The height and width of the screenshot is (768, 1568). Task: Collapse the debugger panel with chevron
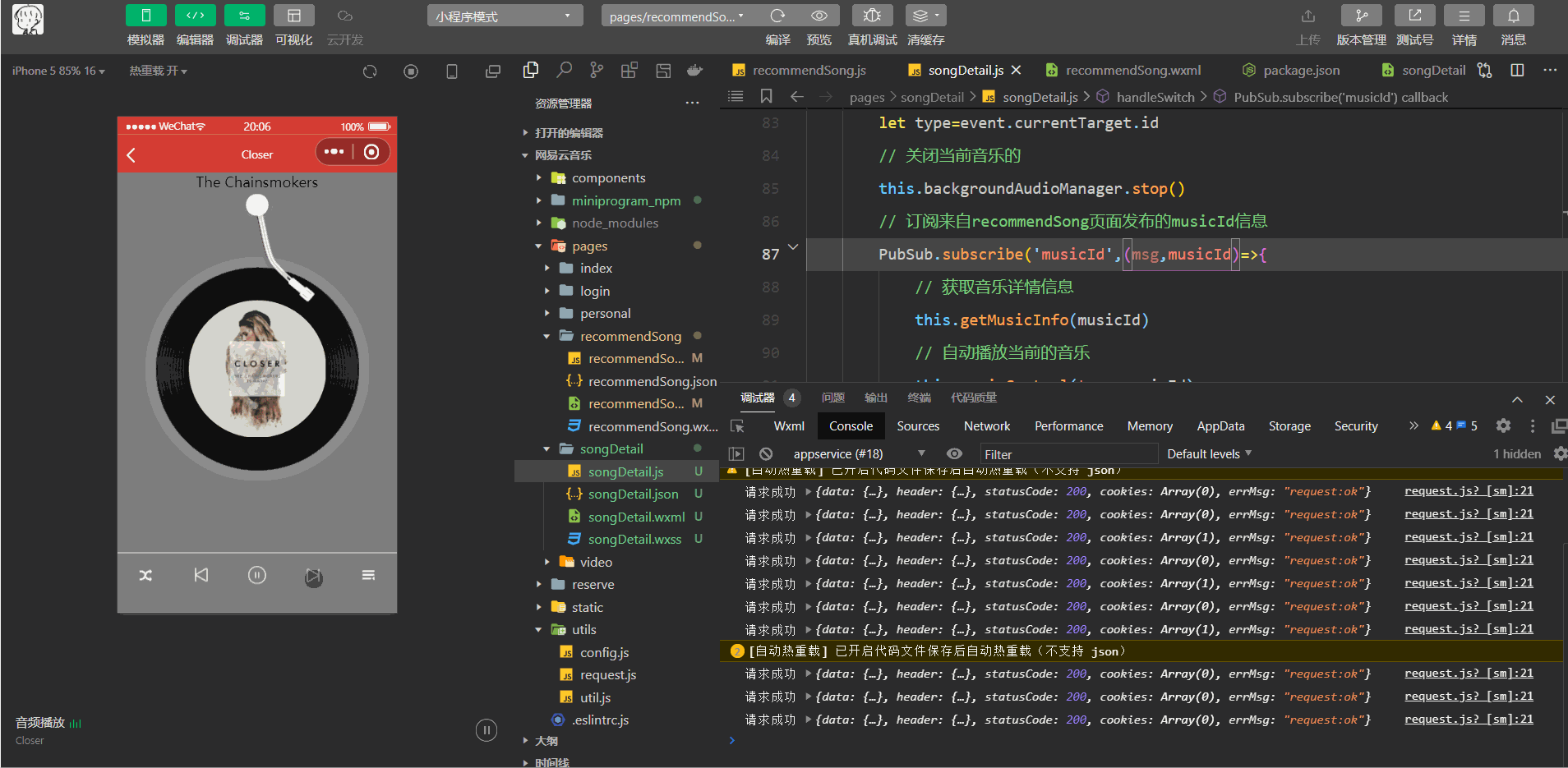point(1517,399)
